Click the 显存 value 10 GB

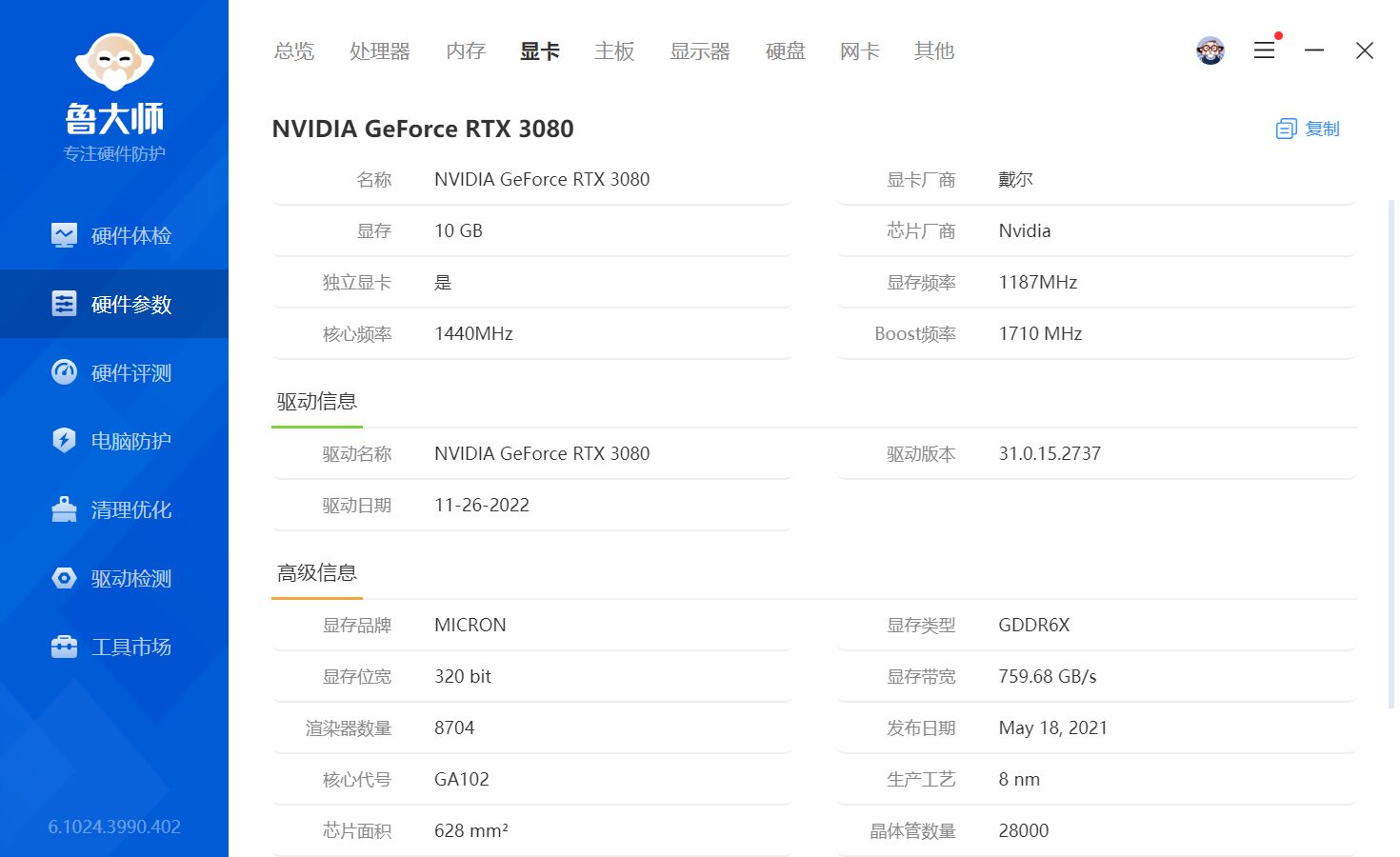(x=458, y=231)
